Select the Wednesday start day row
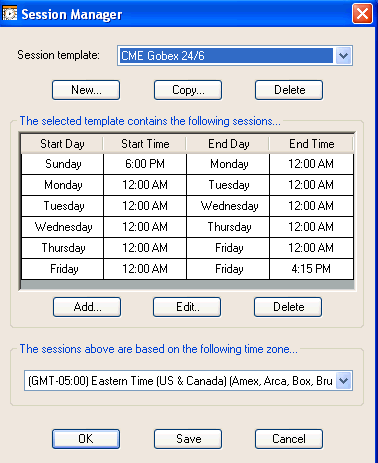Image resolution: width=378 pixels, height=463 pixels. click(187, 227)
